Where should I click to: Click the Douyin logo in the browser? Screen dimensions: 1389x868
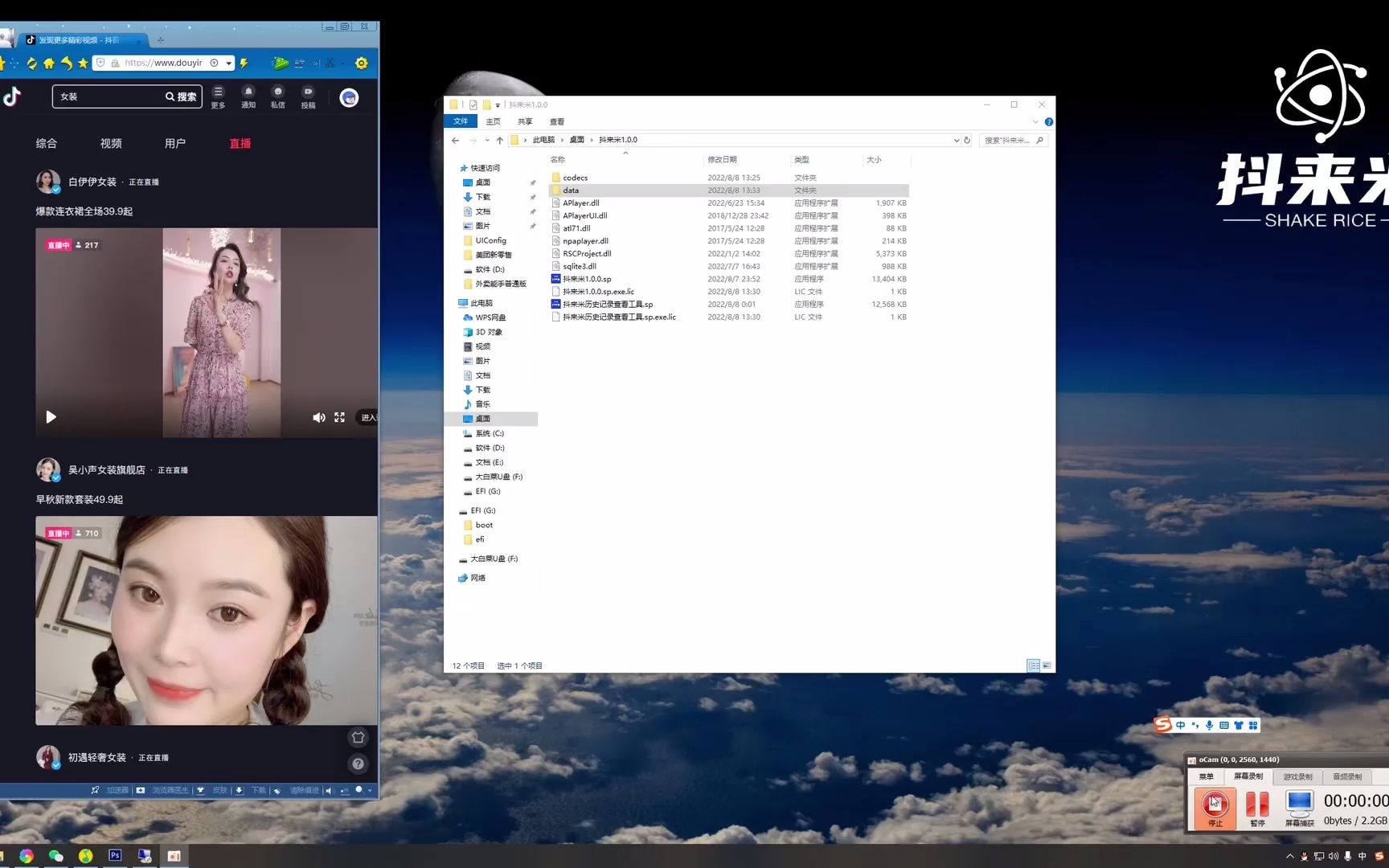click(11, 96)
